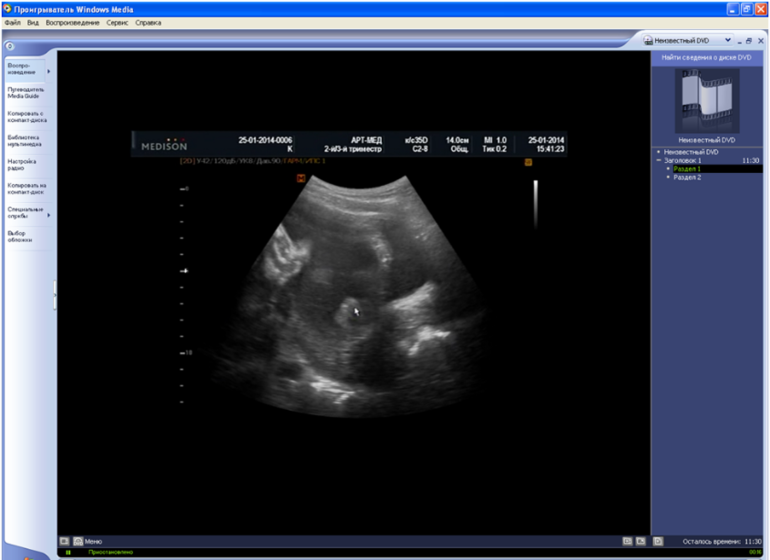Click the first small icon at the video bar's bottom right

627,541
